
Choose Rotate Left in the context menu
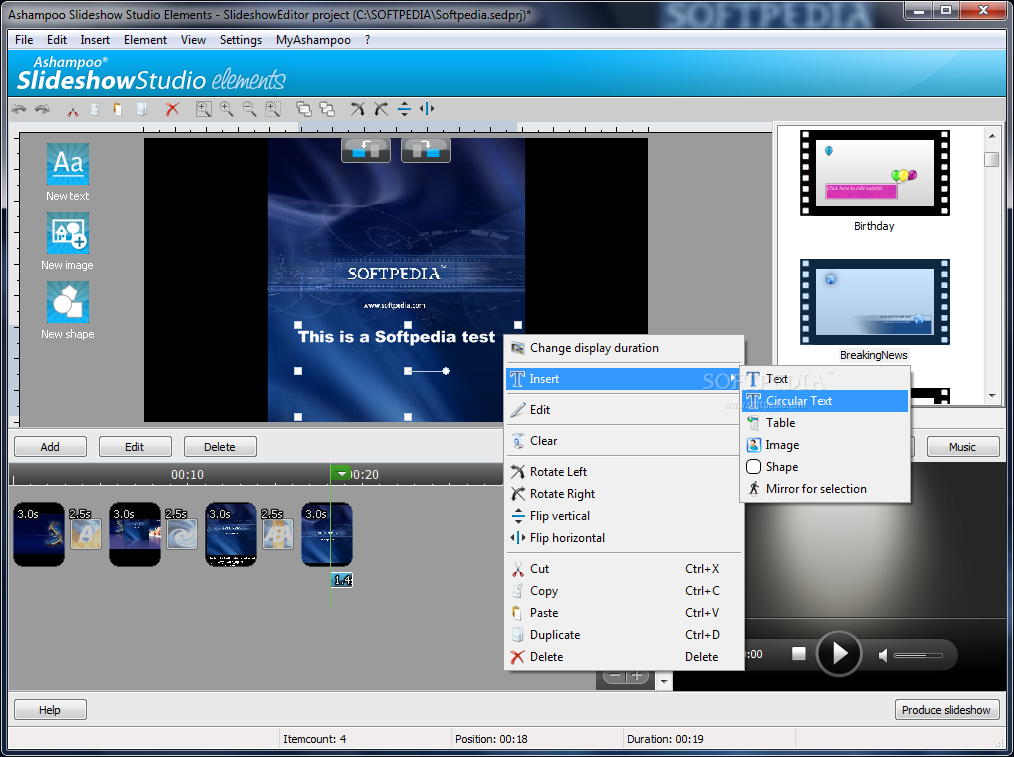[x=624, y=472]
